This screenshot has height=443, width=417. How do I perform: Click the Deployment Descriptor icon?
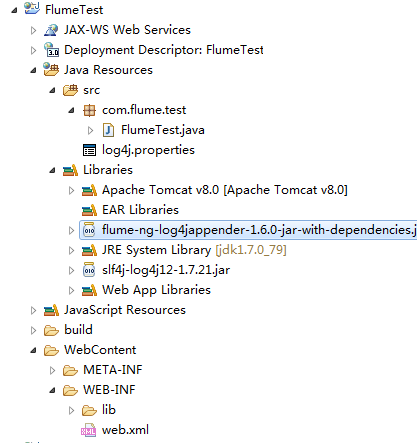click(51, 50)
